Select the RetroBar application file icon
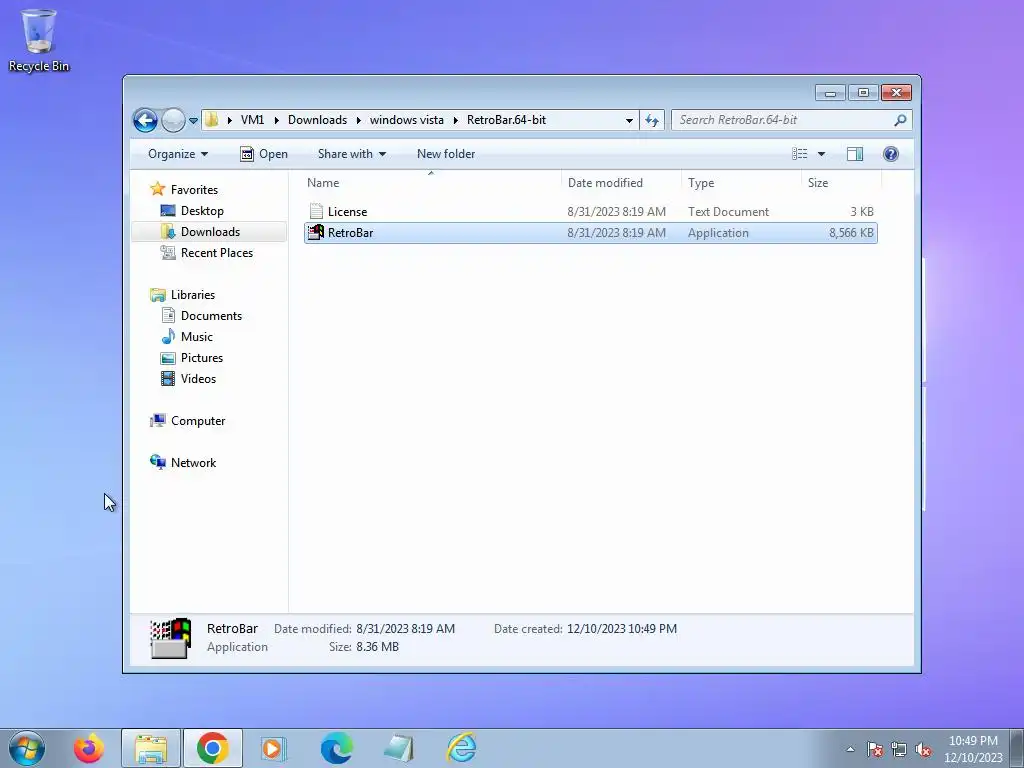 [316, 232]
